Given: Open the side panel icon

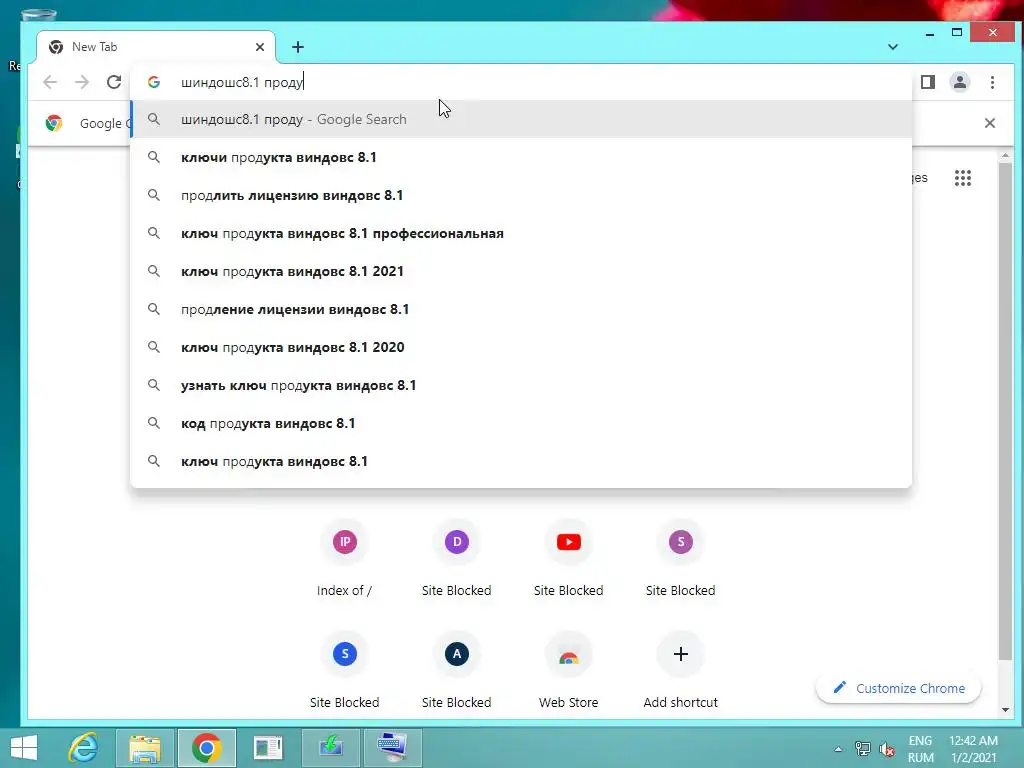Looking at the screenshot, I should click(928, 82).
